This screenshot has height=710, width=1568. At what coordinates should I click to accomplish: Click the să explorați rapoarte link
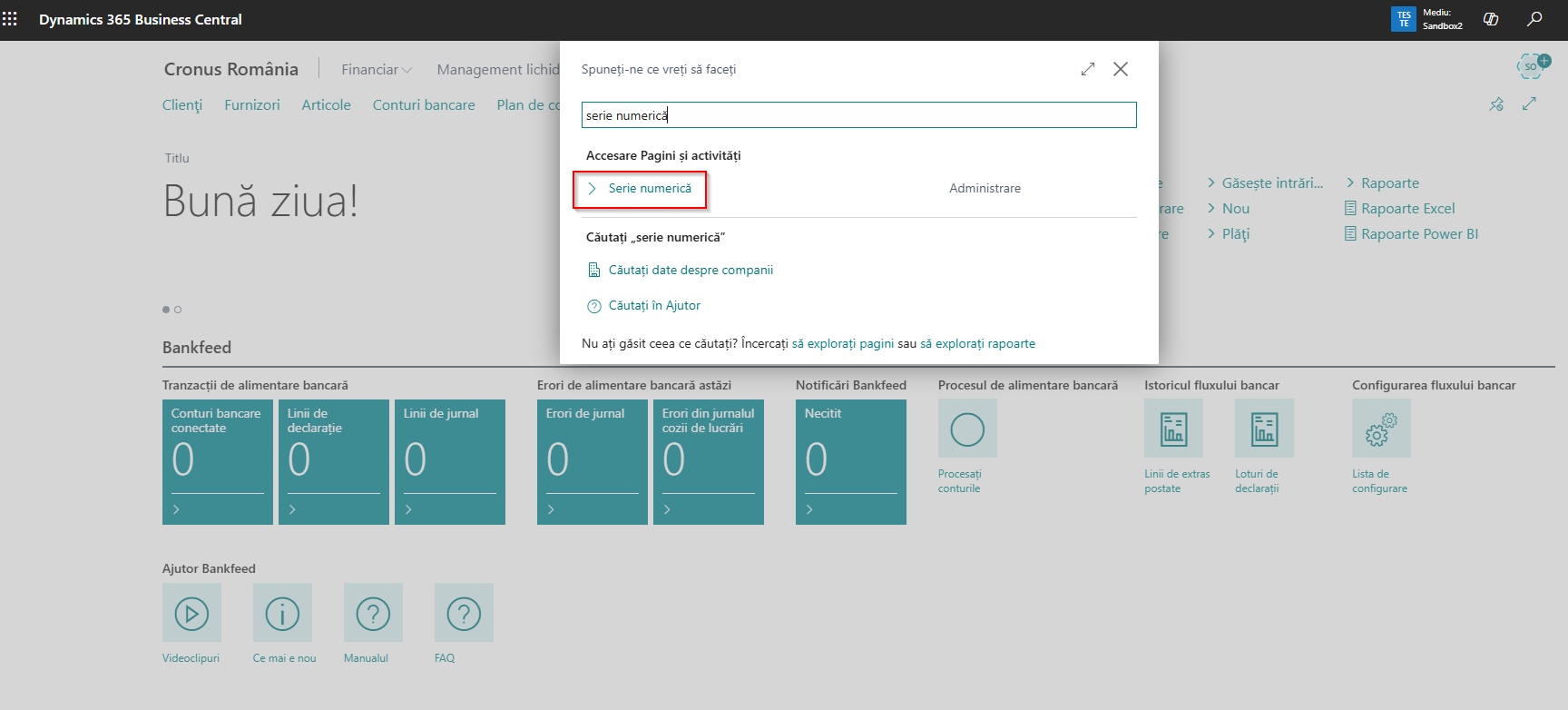pyautogui.click(x=977, y=344)
